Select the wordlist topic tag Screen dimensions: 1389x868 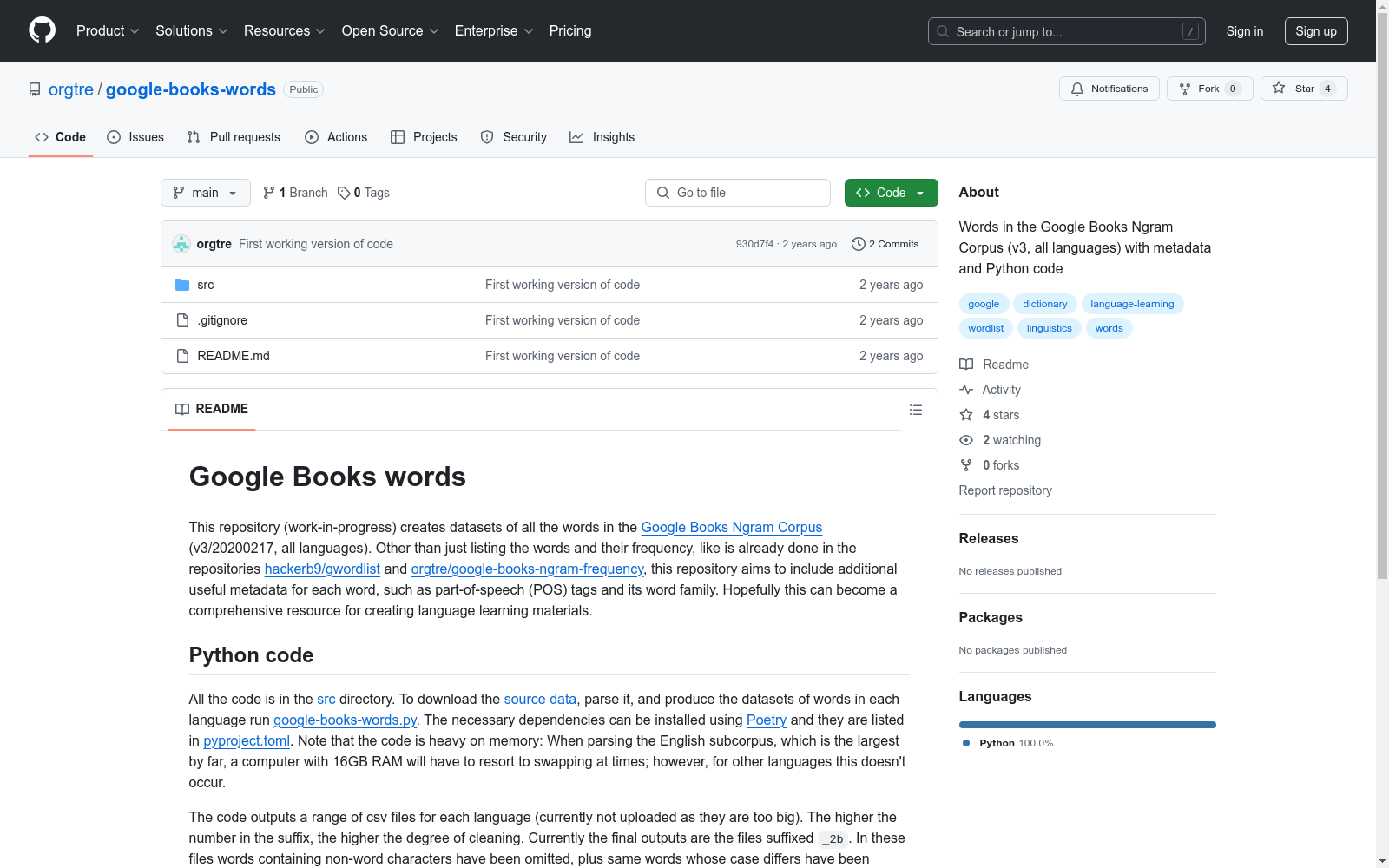(x=985, y=328)
